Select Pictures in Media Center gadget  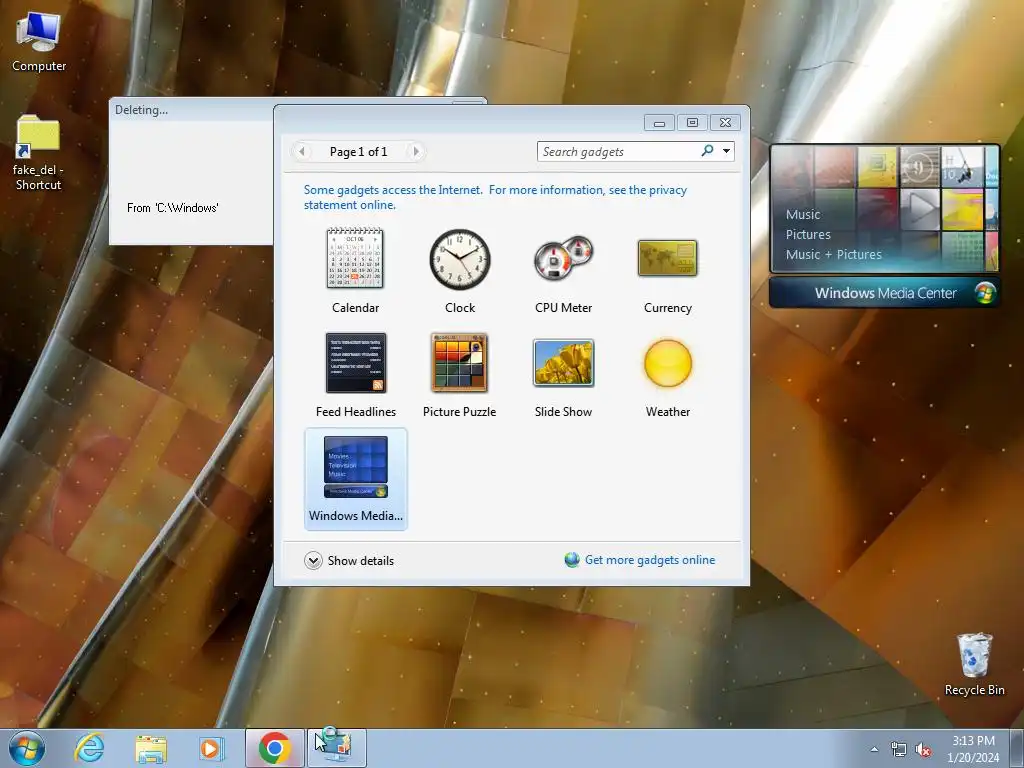tap(808, 234)
